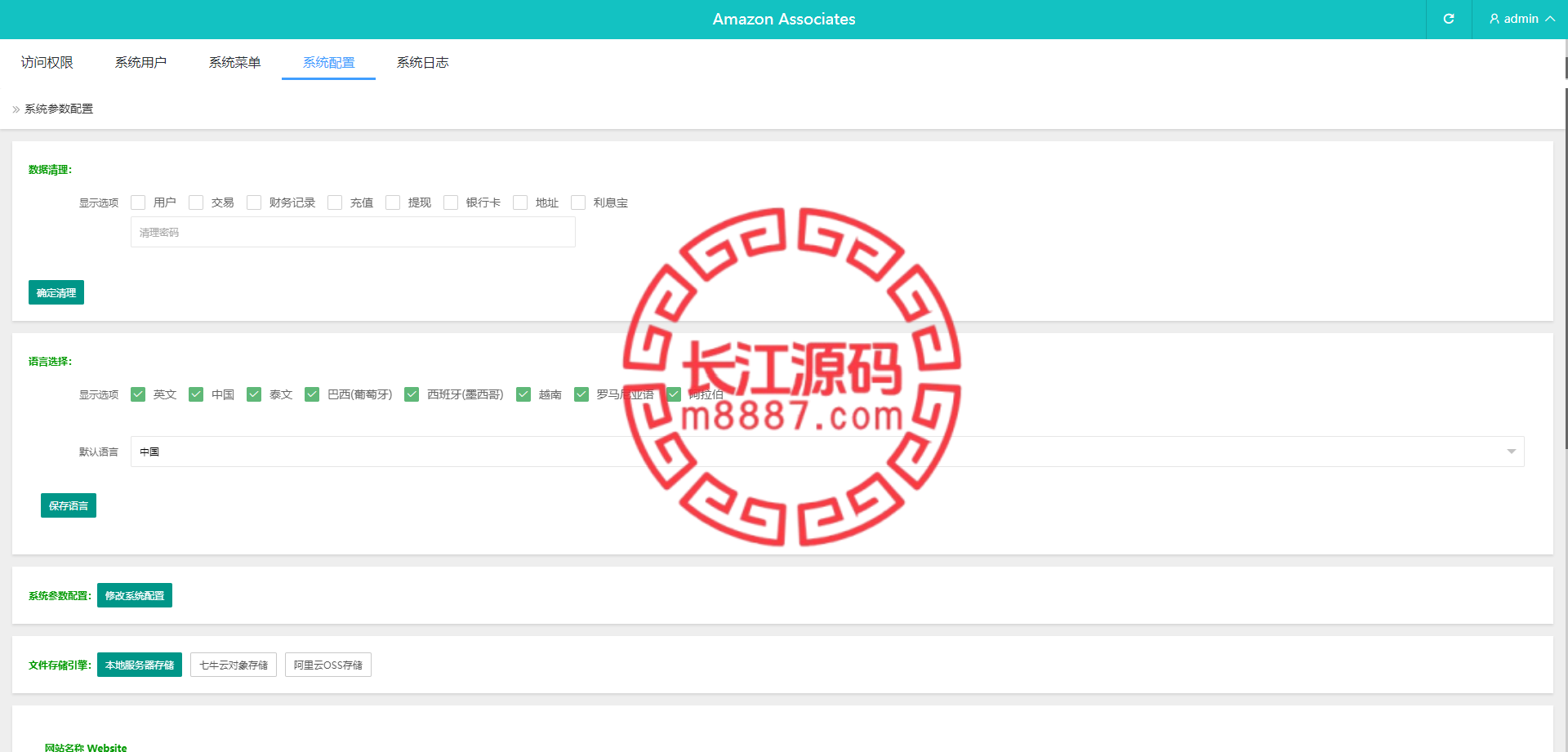
Task: Select the 系统配置 tab
Action: click(328, 62)
